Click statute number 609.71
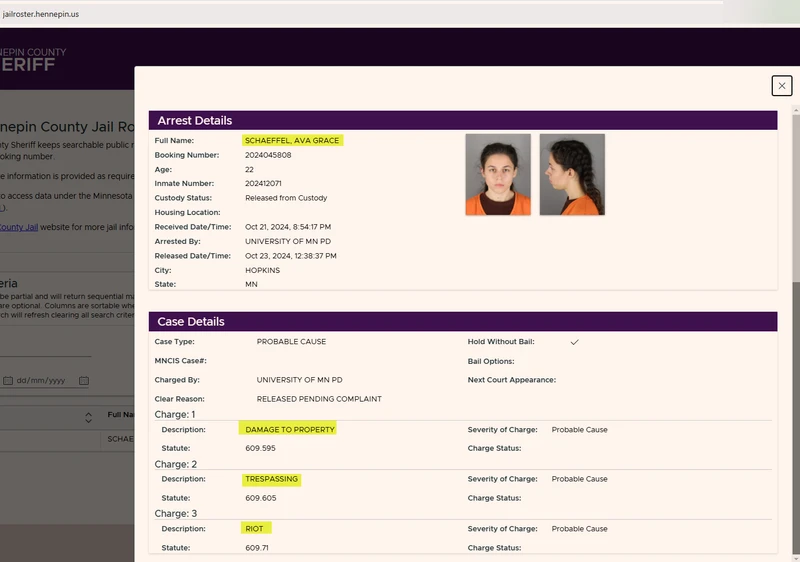The image size is (800, 562). 257,548
